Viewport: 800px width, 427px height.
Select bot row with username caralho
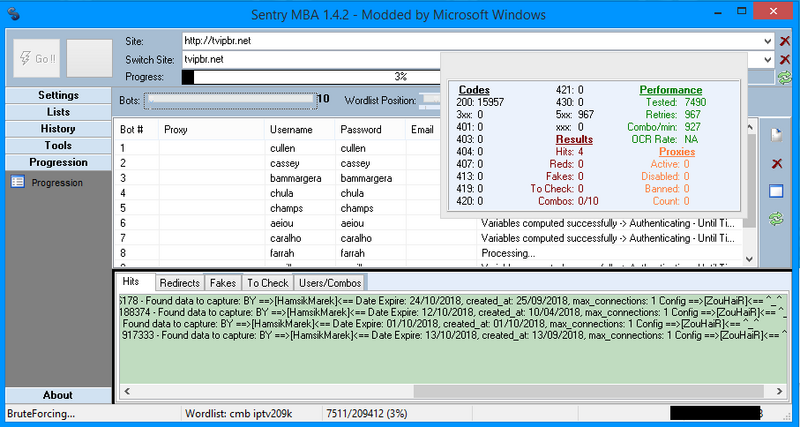pyautogui.click(x=429, y=238)
